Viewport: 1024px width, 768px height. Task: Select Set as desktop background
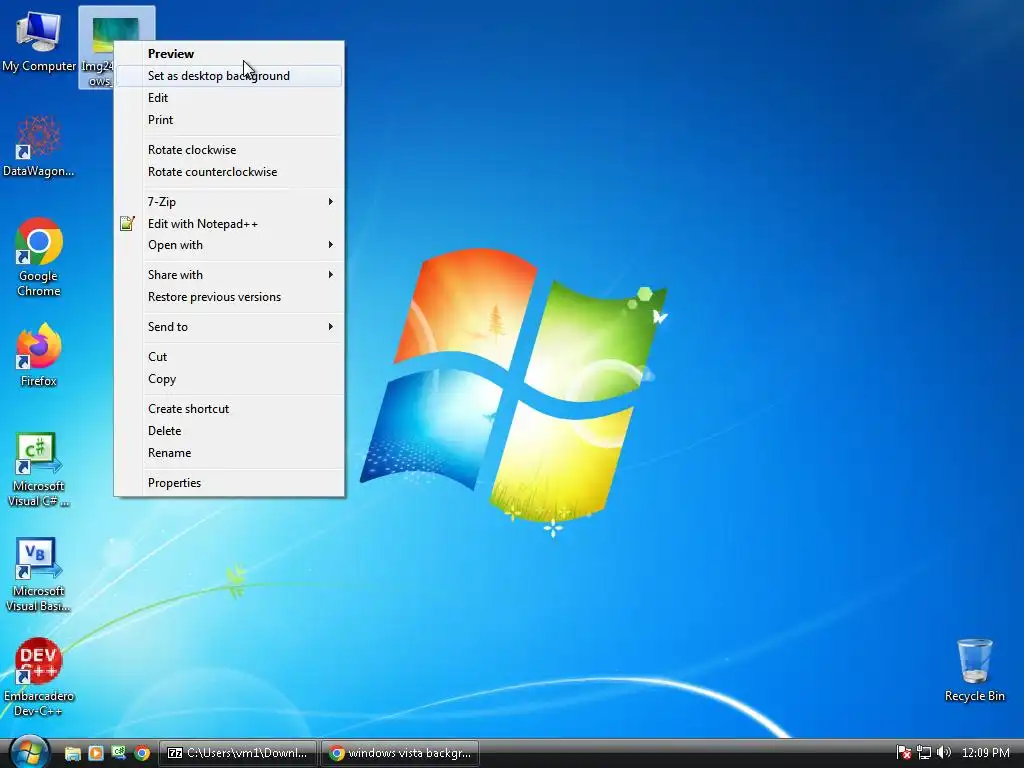tap(229, 76)
